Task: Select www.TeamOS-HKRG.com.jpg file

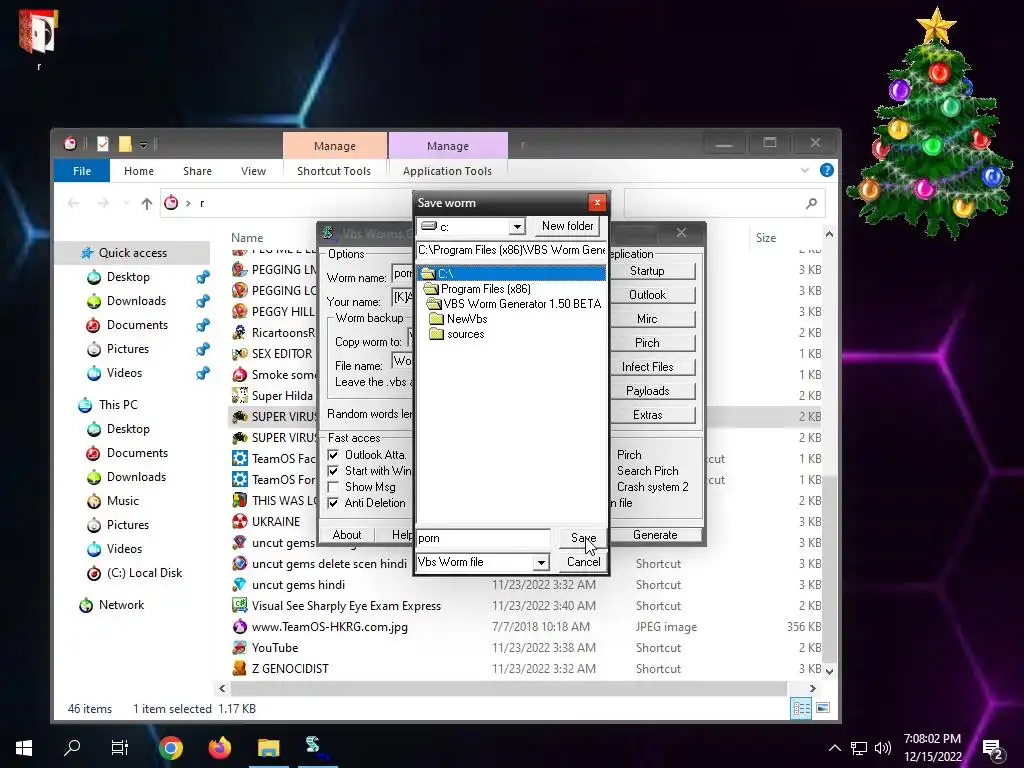Action: 330,627
